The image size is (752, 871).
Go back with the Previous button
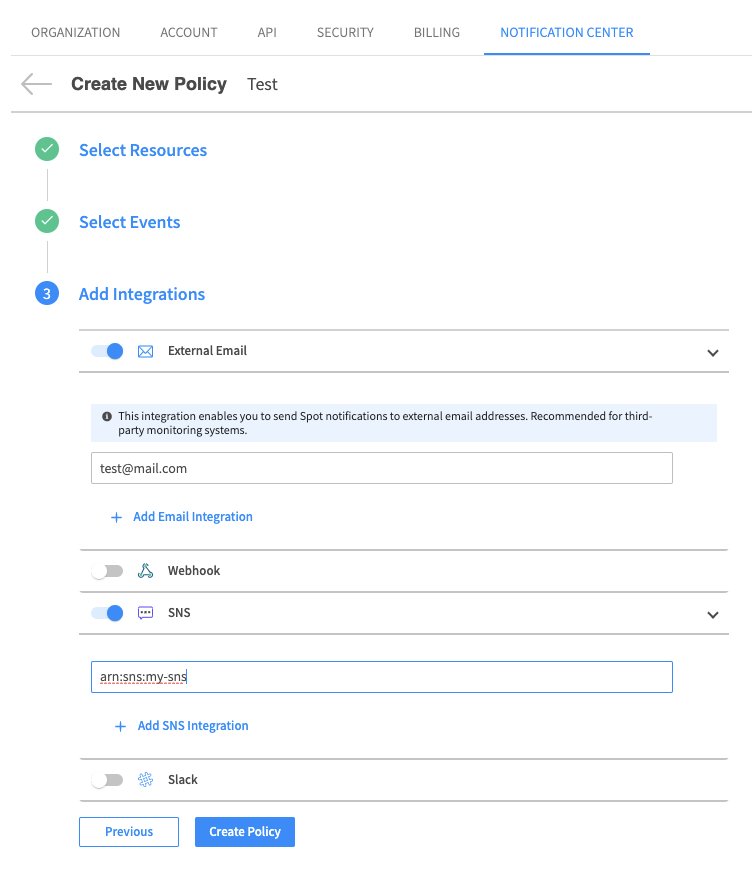129,832
